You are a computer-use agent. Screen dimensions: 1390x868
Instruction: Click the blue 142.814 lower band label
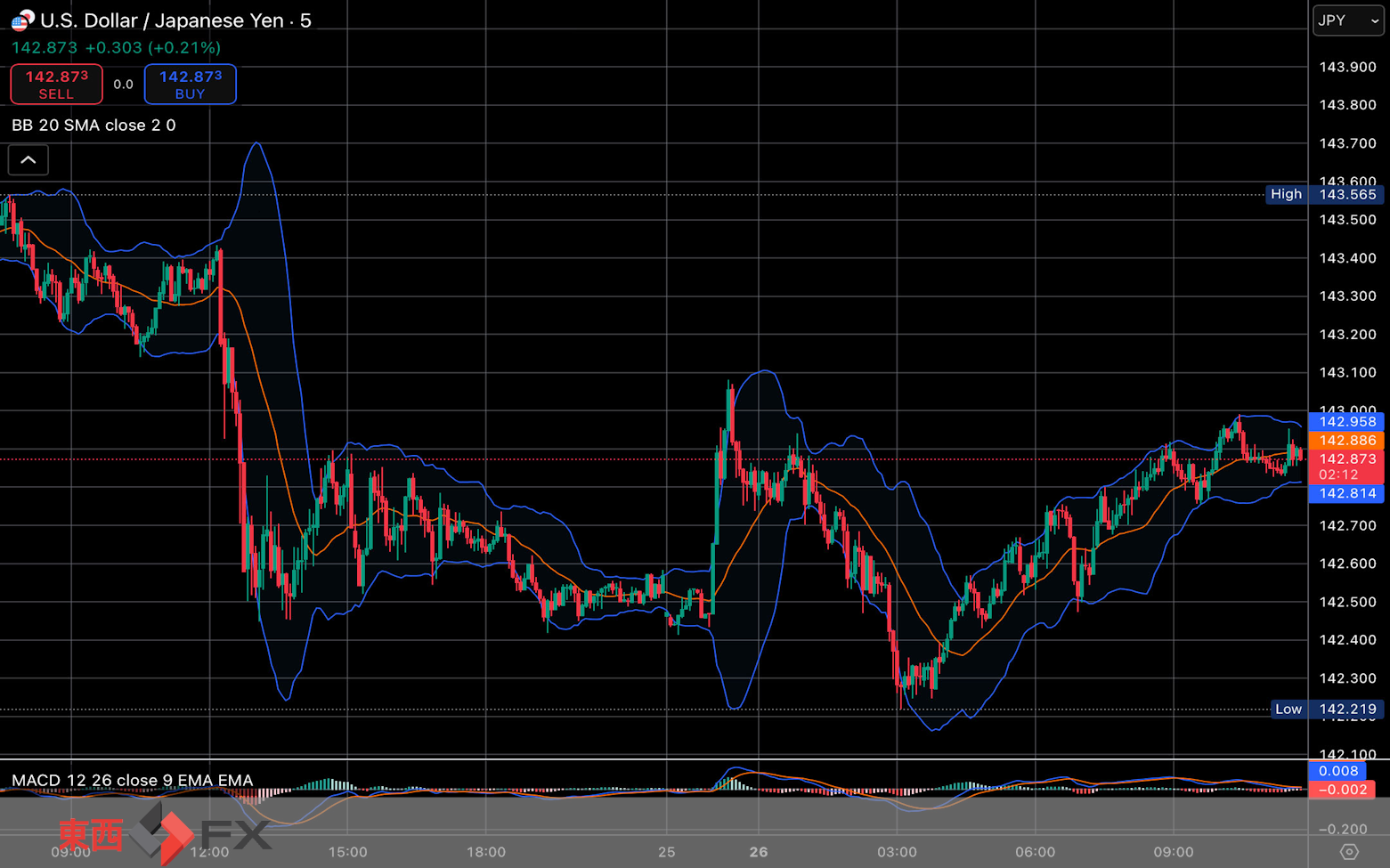1346,493
